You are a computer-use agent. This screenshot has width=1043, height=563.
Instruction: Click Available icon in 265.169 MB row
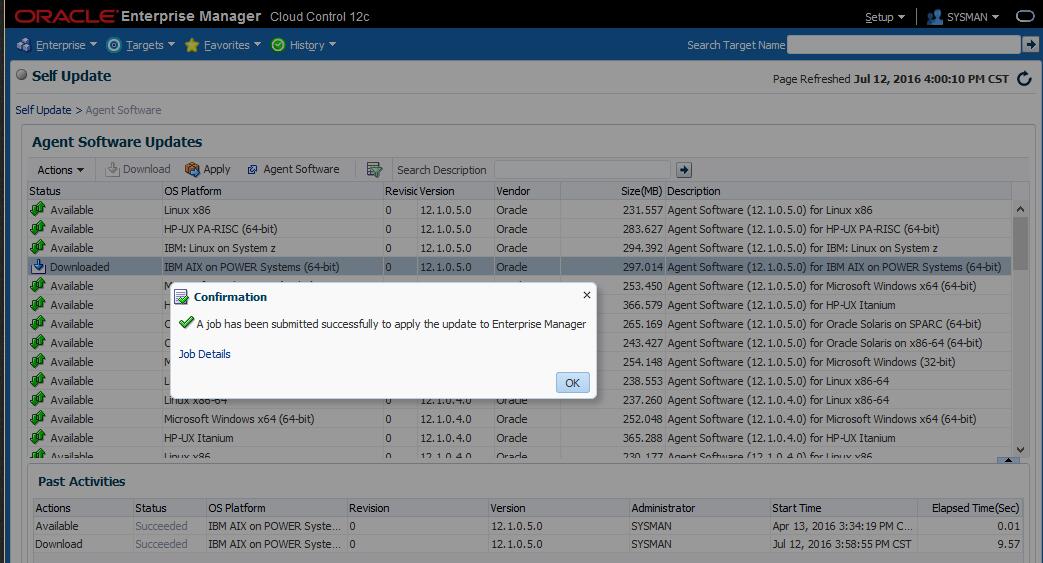pos(38,323)
